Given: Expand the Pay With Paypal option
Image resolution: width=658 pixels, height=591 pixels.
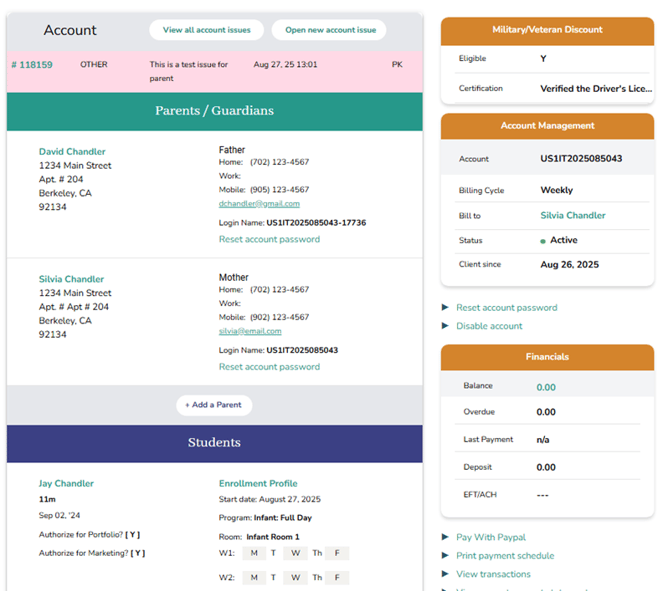Looking at the screenshot, I should coord(490,538).
